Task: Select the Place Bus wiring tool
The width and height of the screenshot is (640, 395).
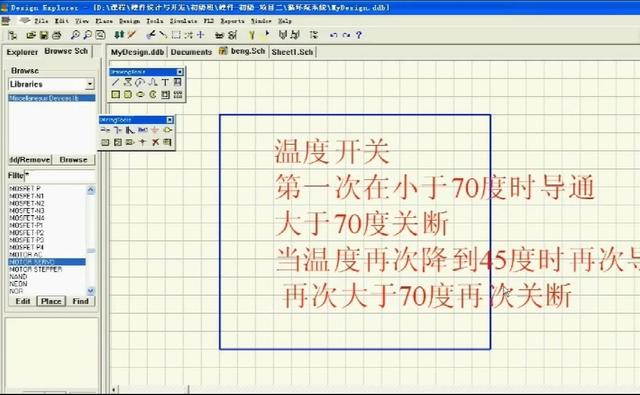Action: [x=118, y=130]
